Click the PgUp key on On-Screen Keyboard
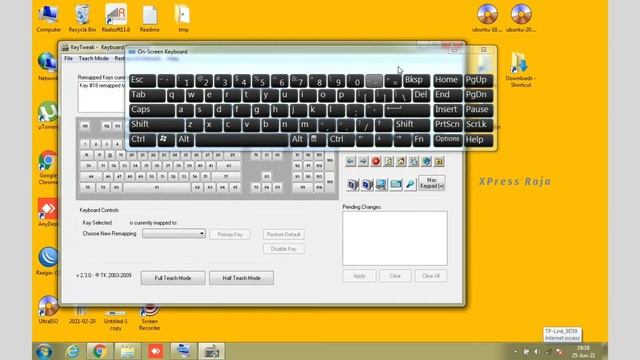Viewport: 640px width, 360px height. [x=478, y=80]
